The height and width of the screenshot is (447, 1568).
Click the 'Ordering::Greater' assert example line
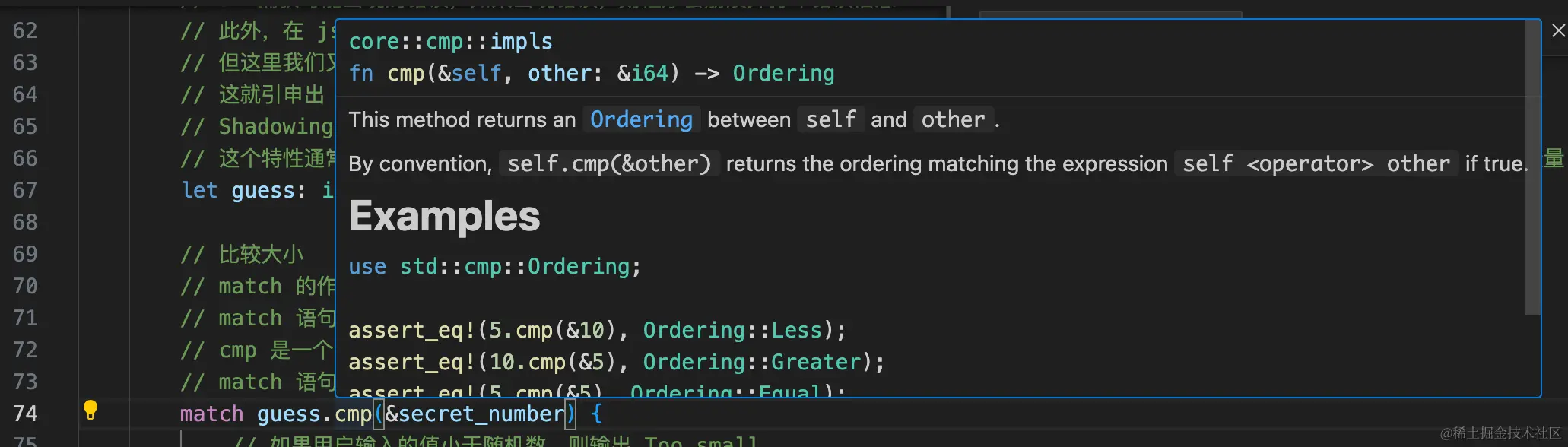(x=617, y=362)
